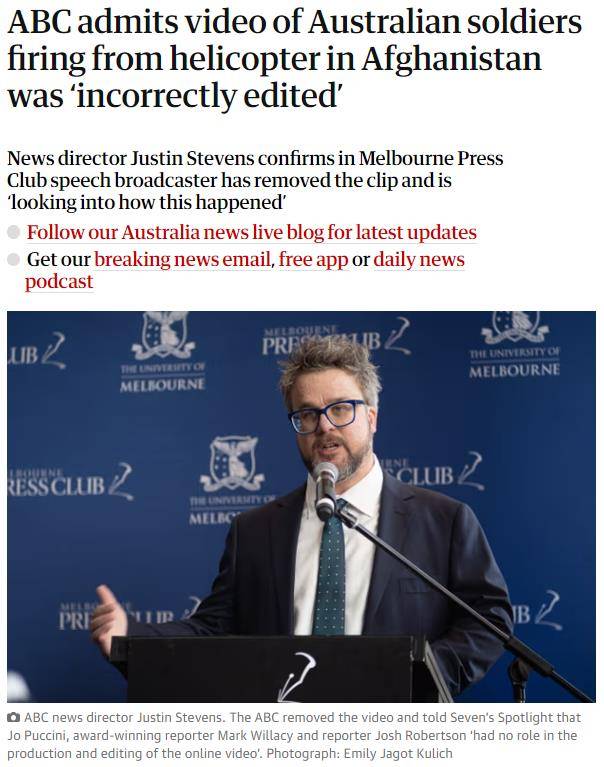The image size is (604, 767).
Task: Click the standfirst mentioning Melbourne Press Club speech
Action: click(255, 180)
